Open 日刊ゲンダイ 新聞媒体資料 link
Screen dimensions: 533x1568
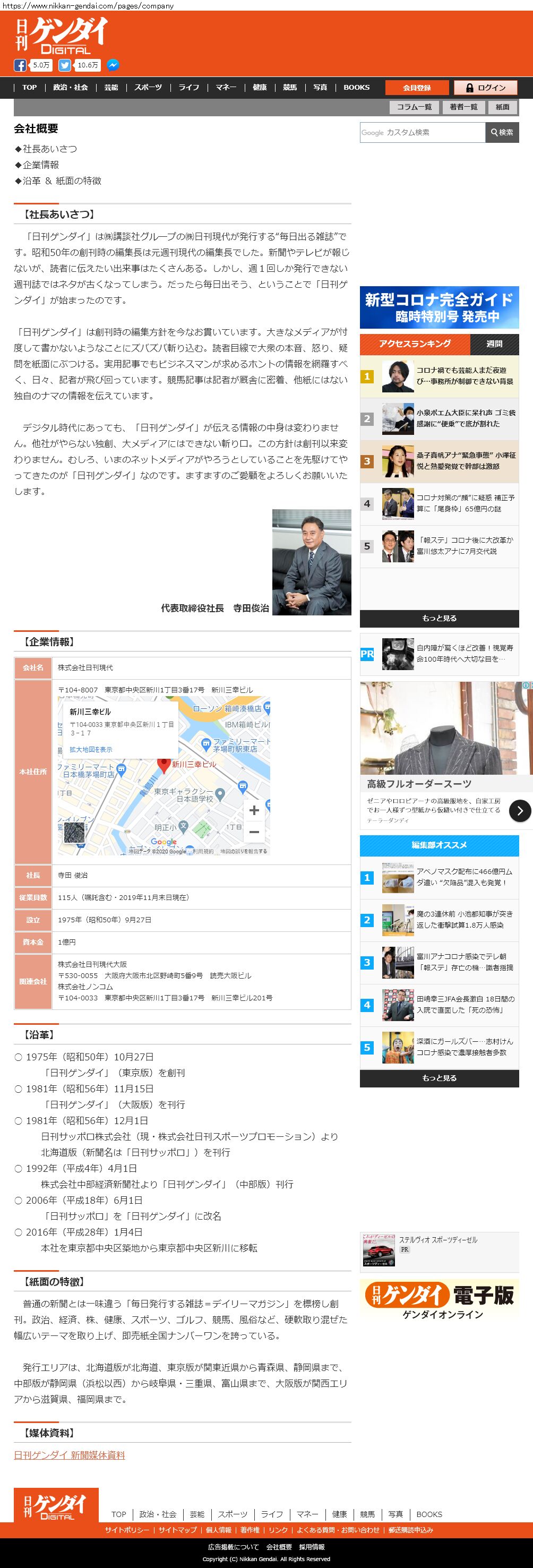(70, 1455)
